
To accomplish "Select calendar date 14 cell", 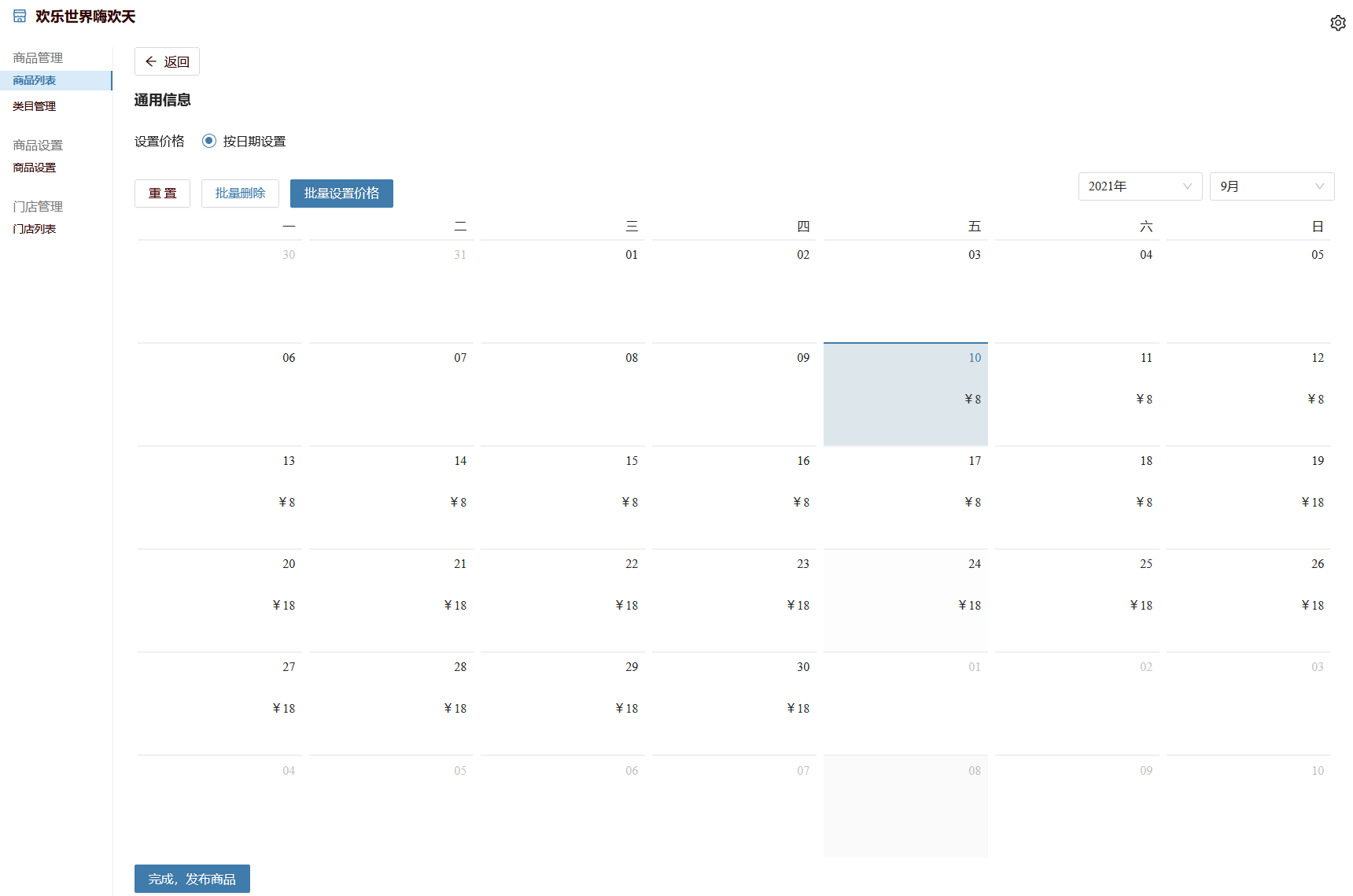I will click(391, 497).
